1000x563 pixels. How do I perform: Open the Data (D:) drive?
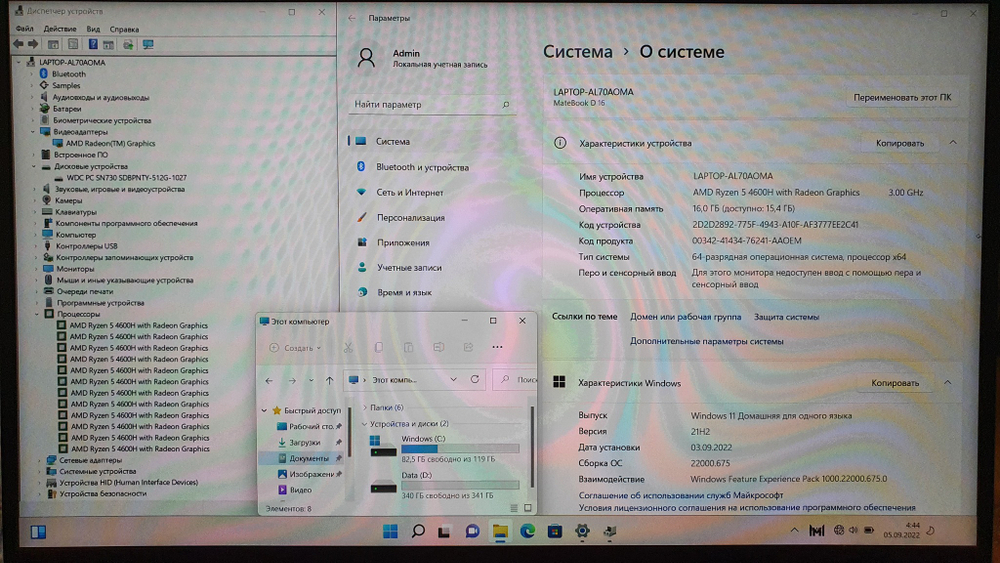pos(445,485)
